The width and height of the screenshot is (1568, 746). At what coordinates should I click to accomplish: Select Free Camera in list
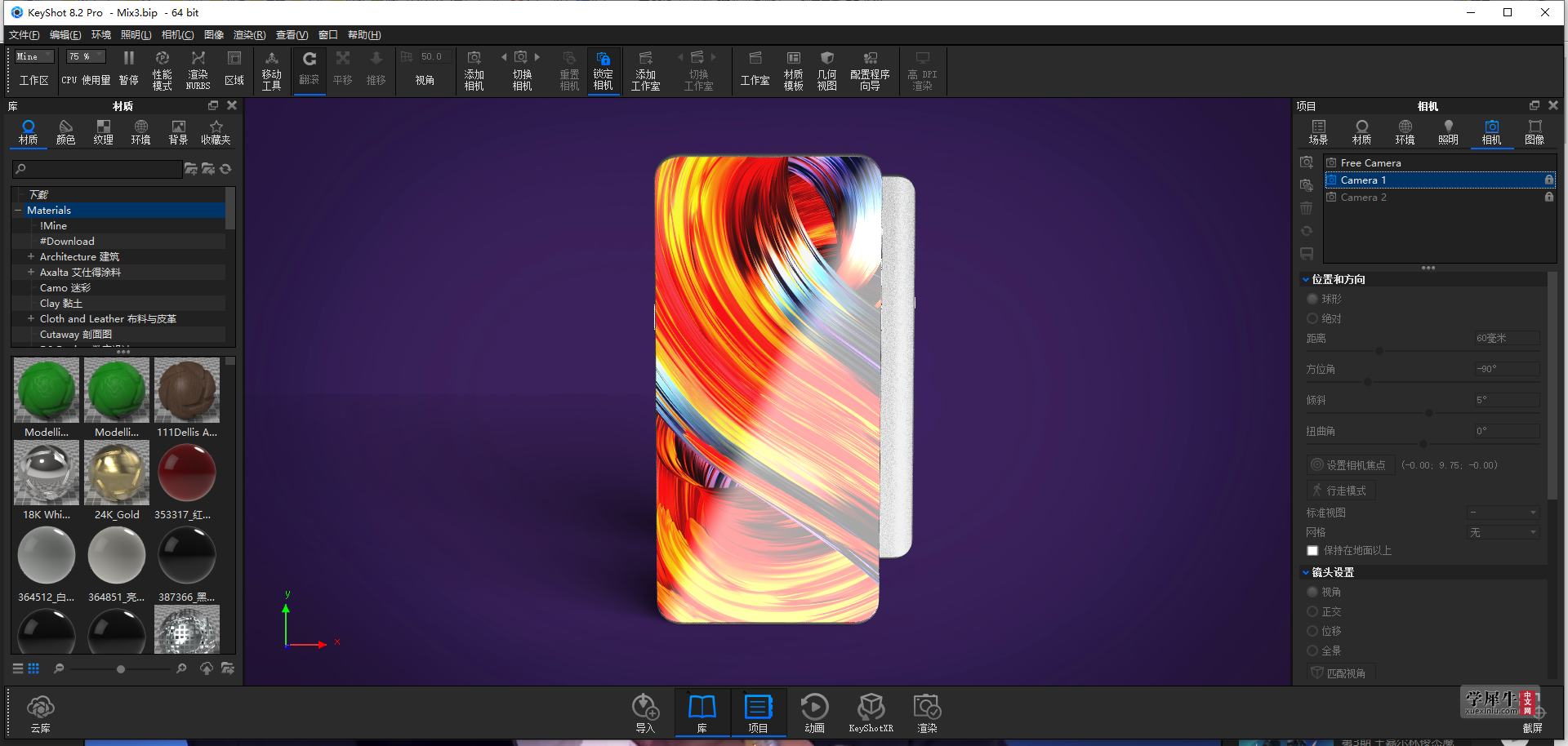coord(1439,162)
